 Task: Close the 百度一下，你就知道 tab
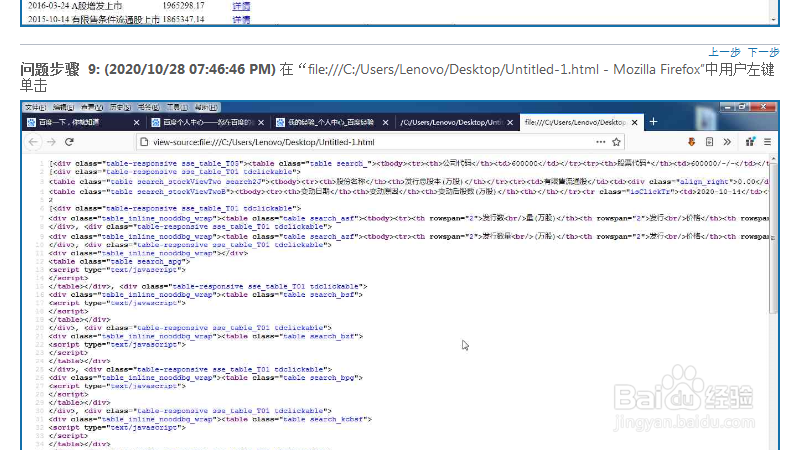point(136,122)
